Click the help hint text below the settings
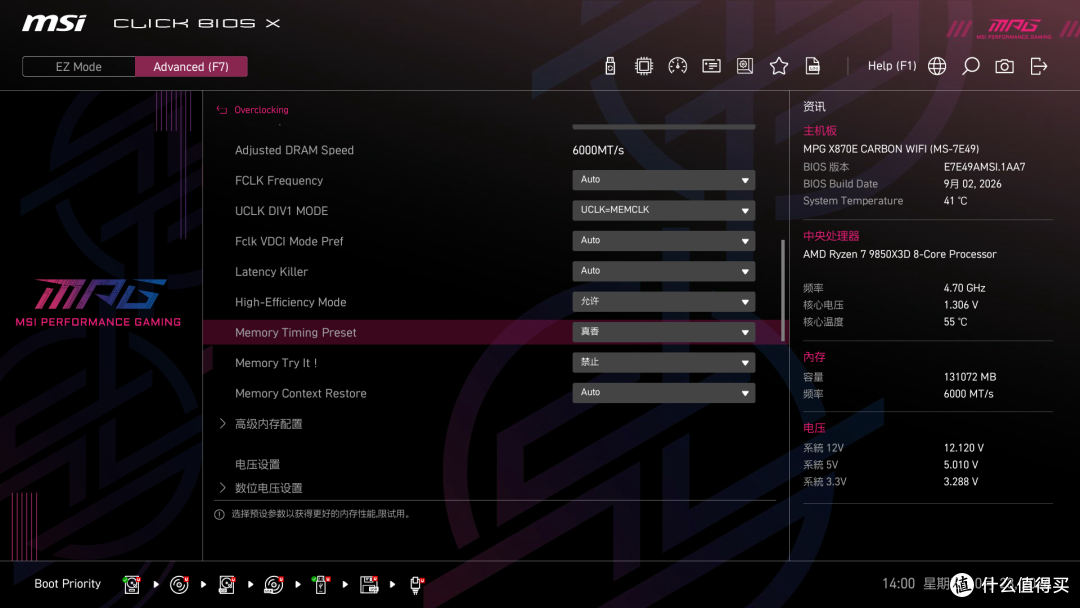The width and height of the screenshot is (1080, 608). [x=322, y=514]
